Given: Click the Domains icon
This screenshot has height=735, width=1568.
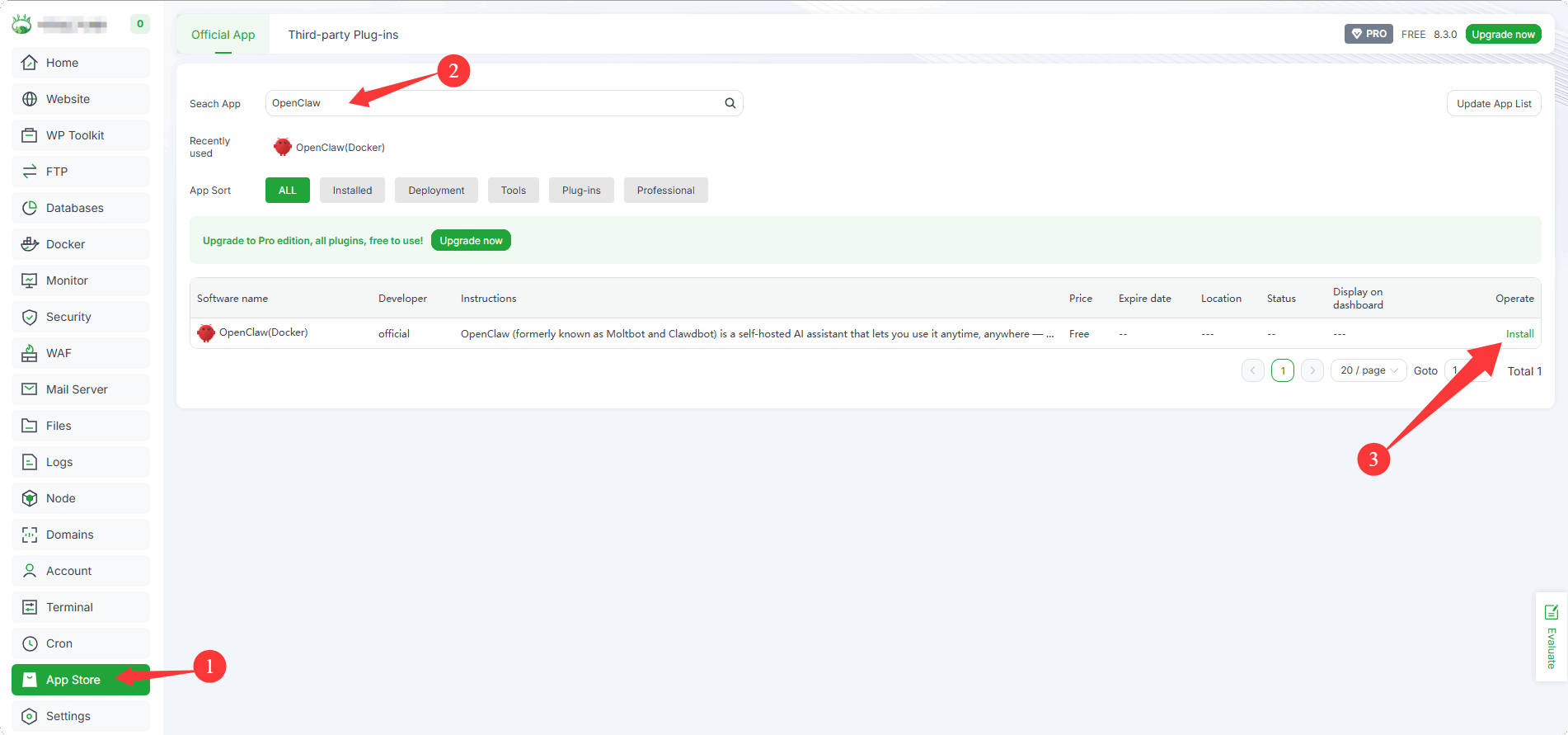Looking at the screenshot, I should coord(30,535).
